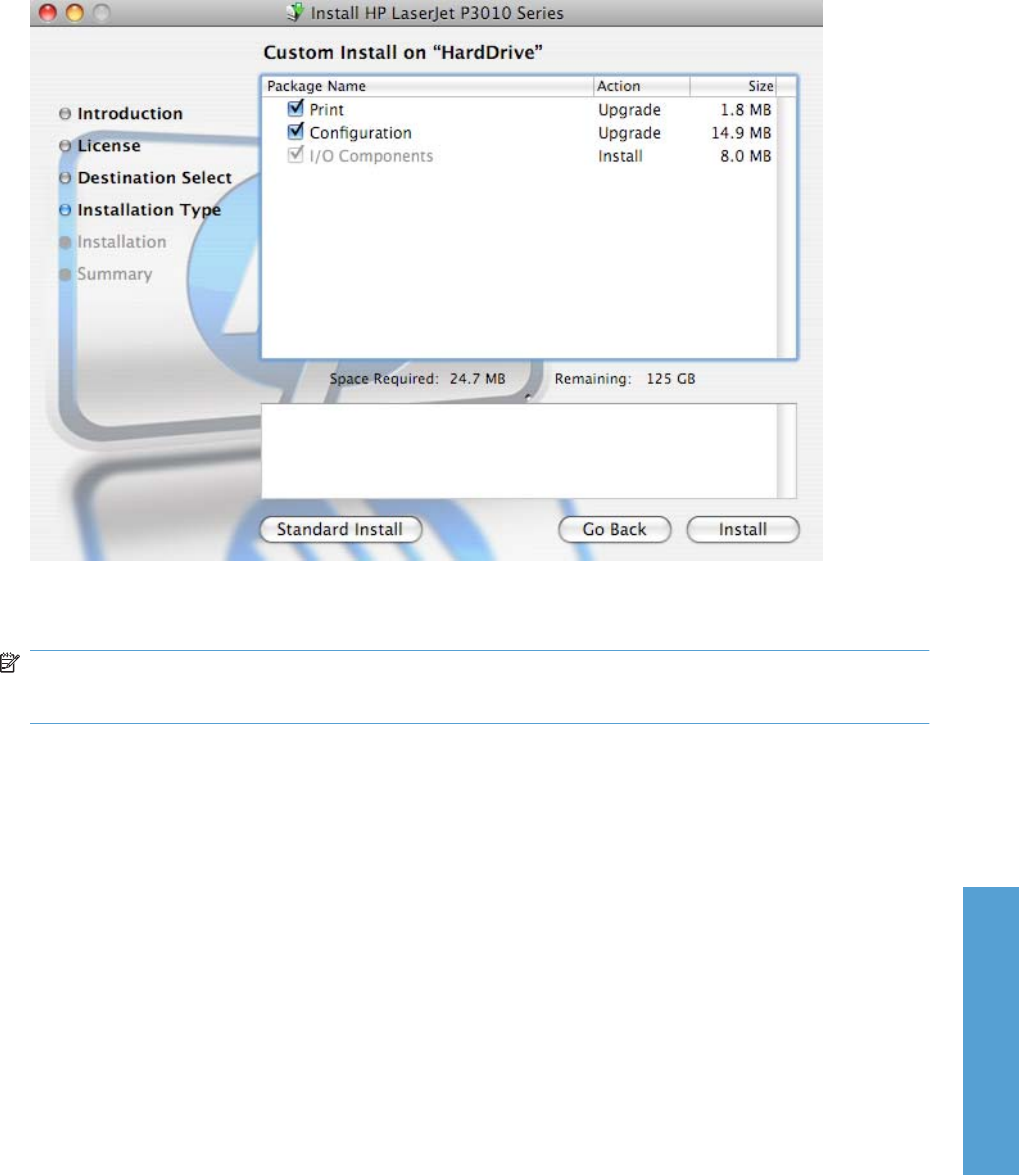Click the Upgrade action for Configuration
Image resolution: width=1019 pixels, height=1175 pixels.
click(629, 133)
